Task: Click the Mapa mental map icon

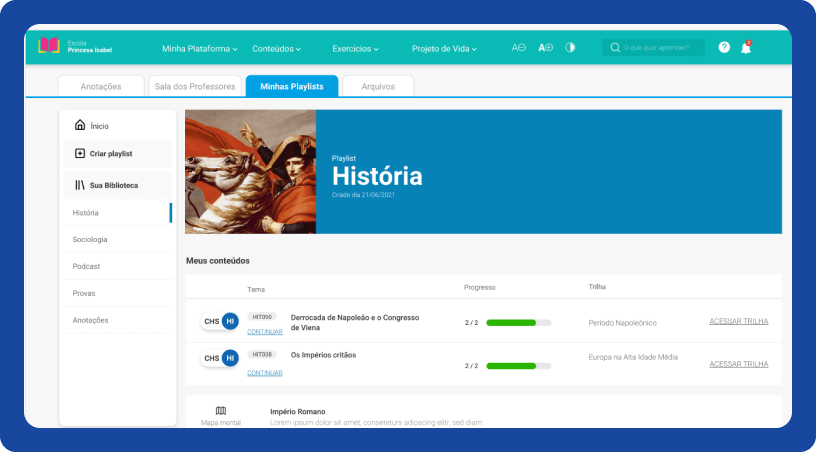Action: (221, 411)
